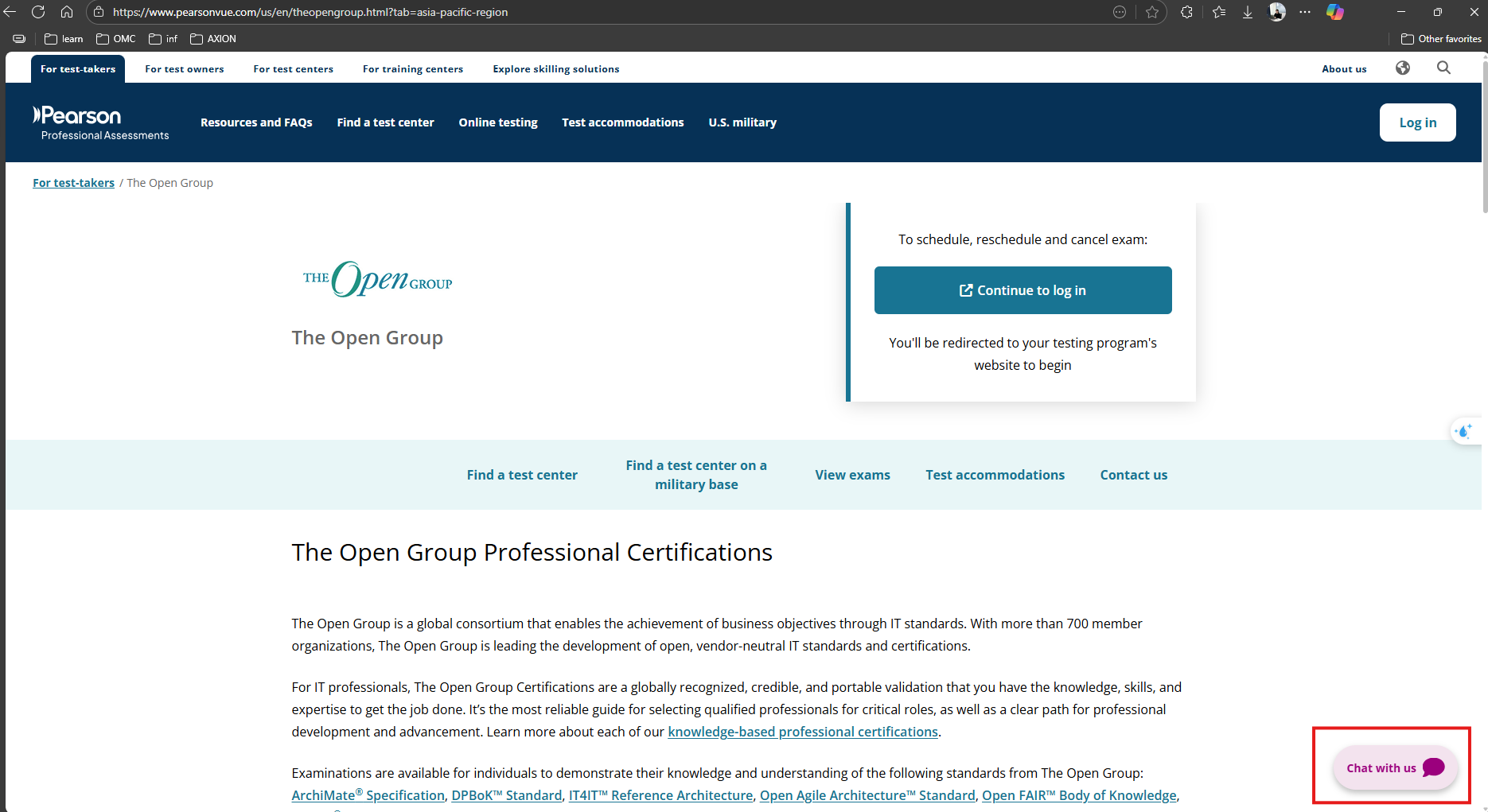This screenshot has height=812, width=1488.
Task: Open Resources and FAQs in navy menu
Action: [x=256, y=122]
